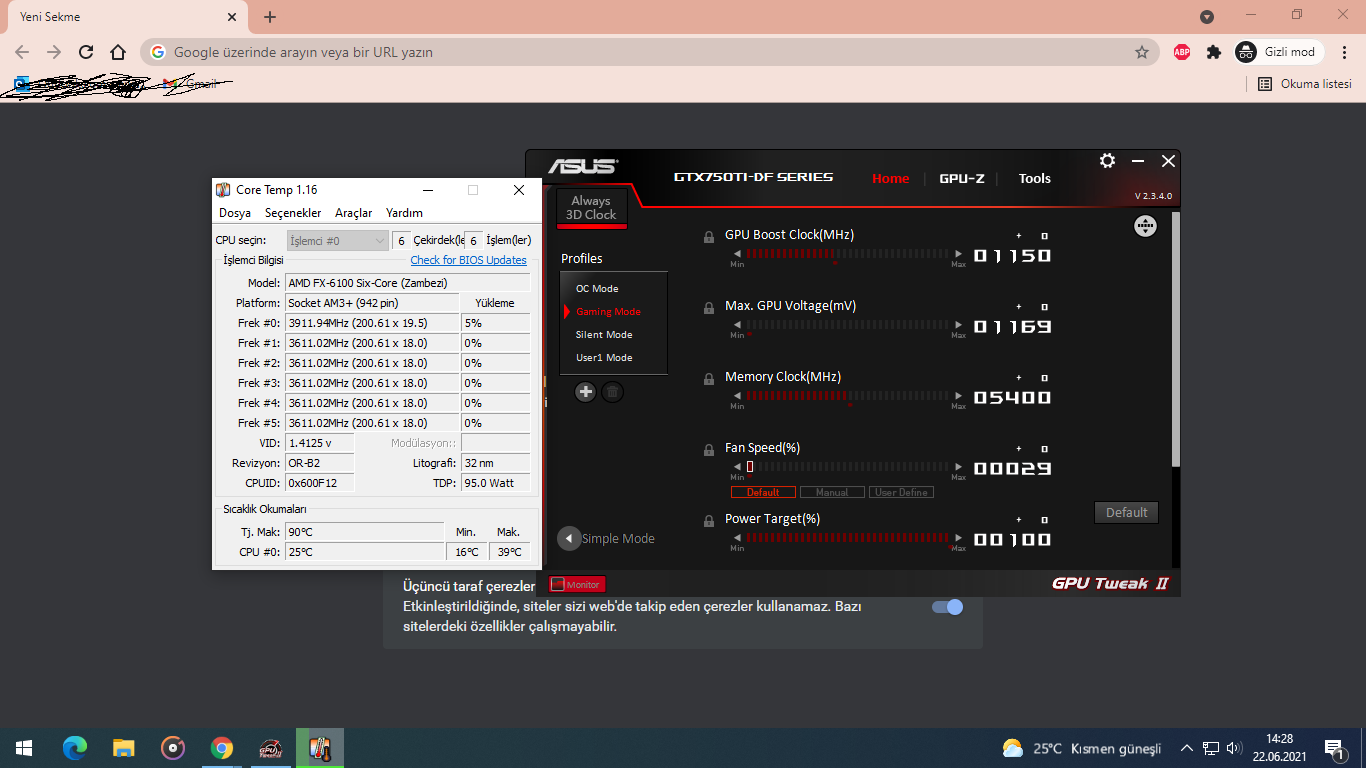Click the Core Temp taskbar icon

point(319,748)
